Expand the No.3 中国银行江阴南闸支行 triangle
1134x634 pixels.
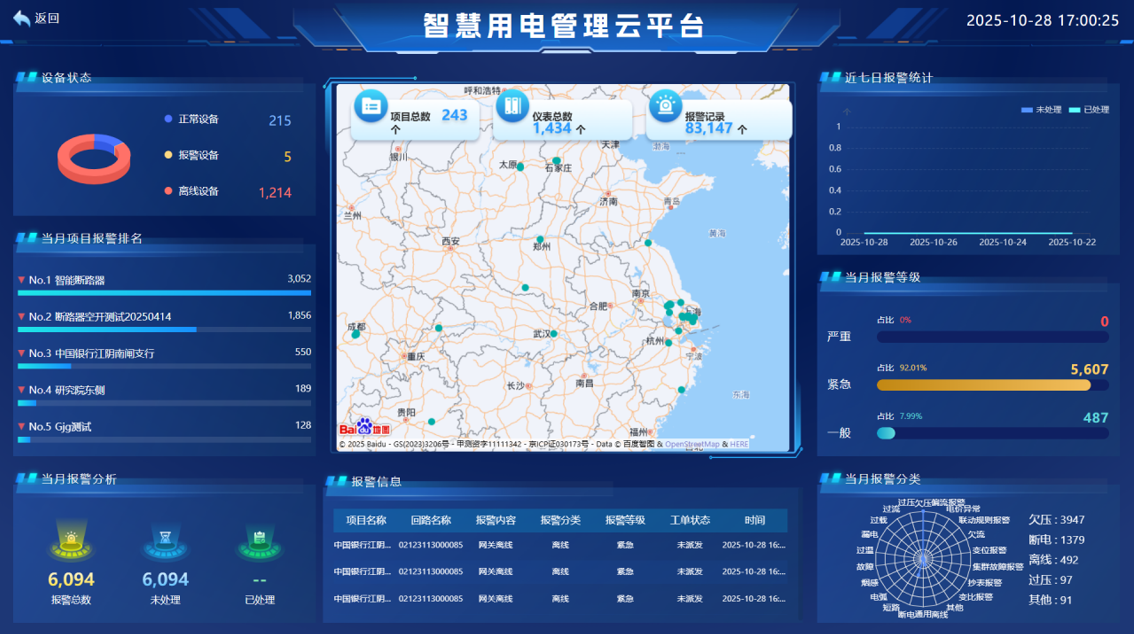[22, 353]
